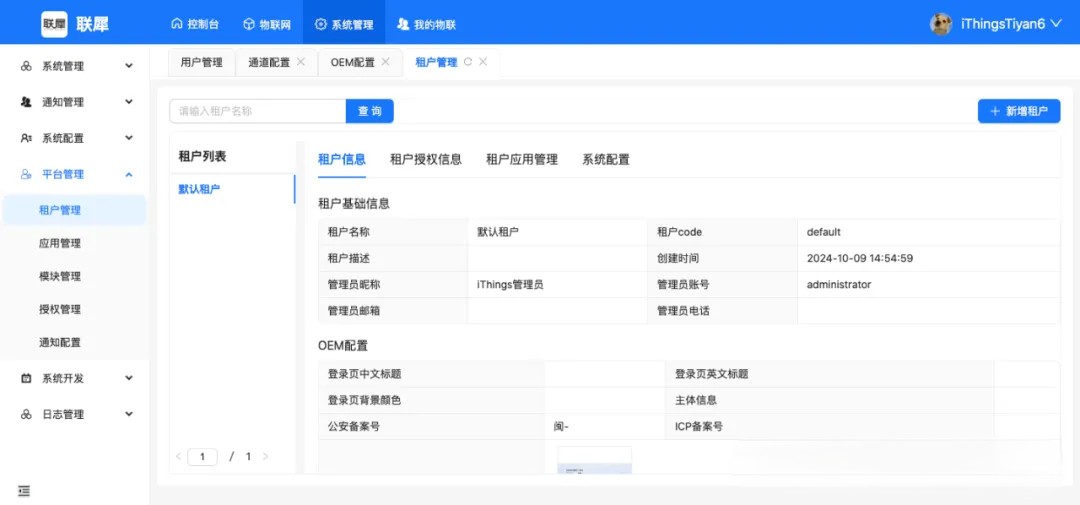Click the 联犀 logo icon
Viewport: 1080px width, 505px height.
(54, 24)
